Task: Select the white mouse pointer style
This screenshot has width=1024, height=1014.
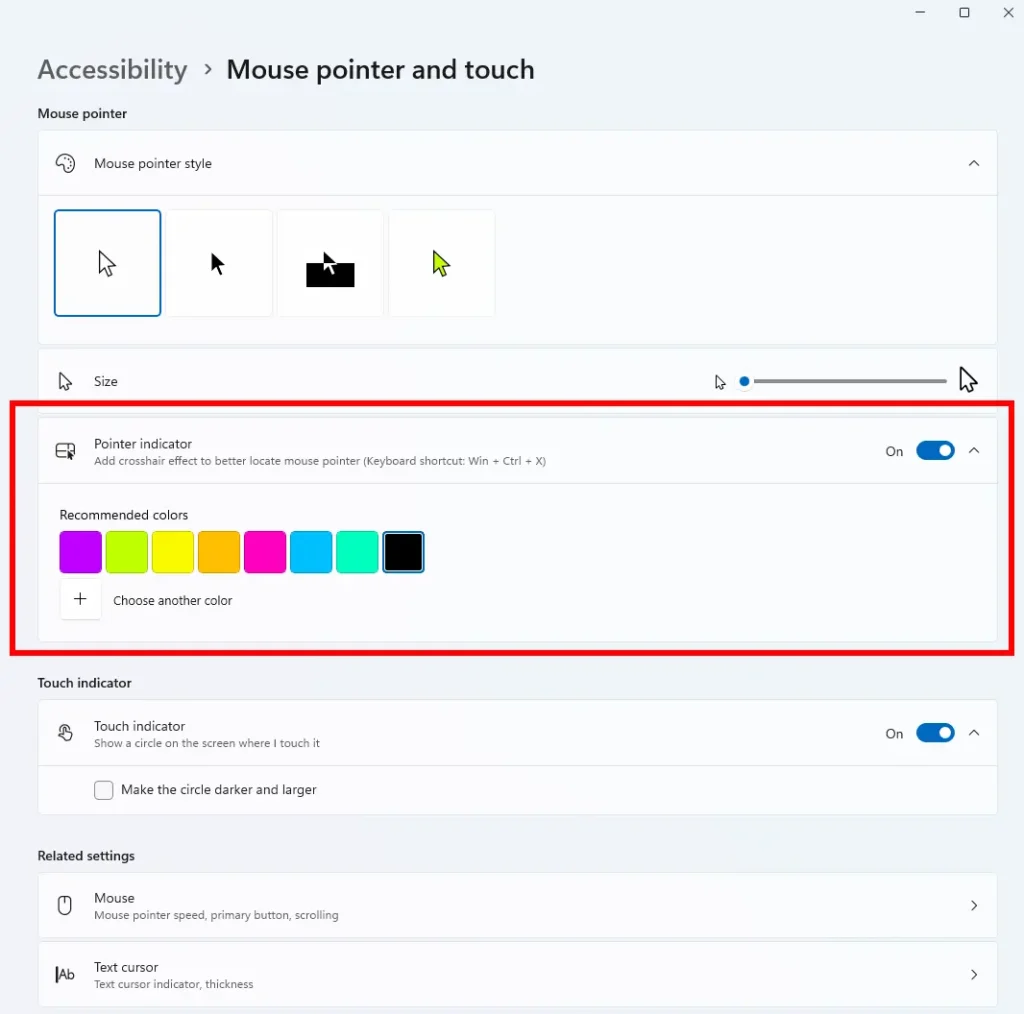Action: pos(107,262)
